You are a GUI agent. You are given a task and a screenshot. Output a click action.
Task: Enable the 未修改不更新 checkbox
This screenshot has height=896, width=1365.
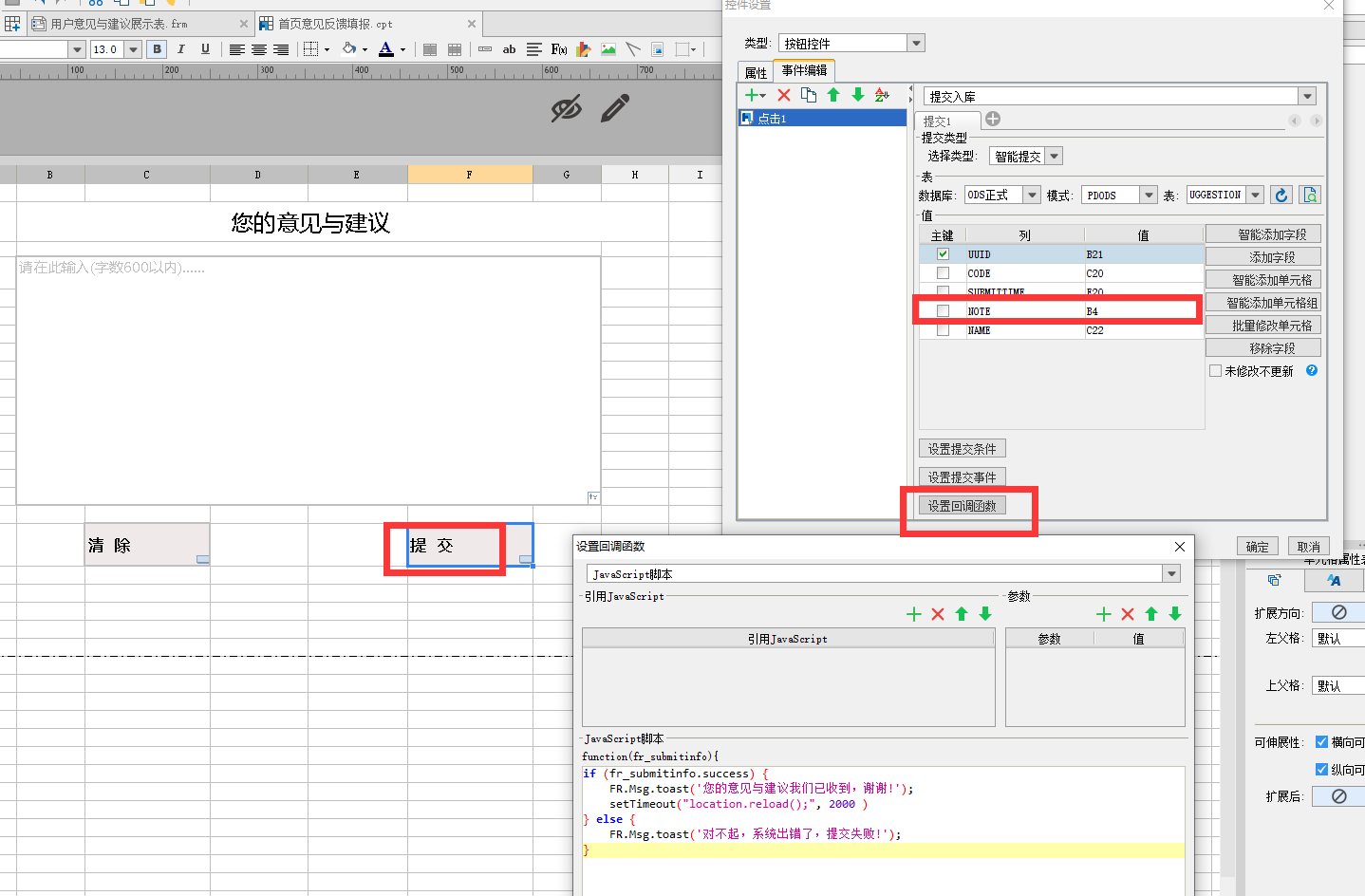(1215, 371)
